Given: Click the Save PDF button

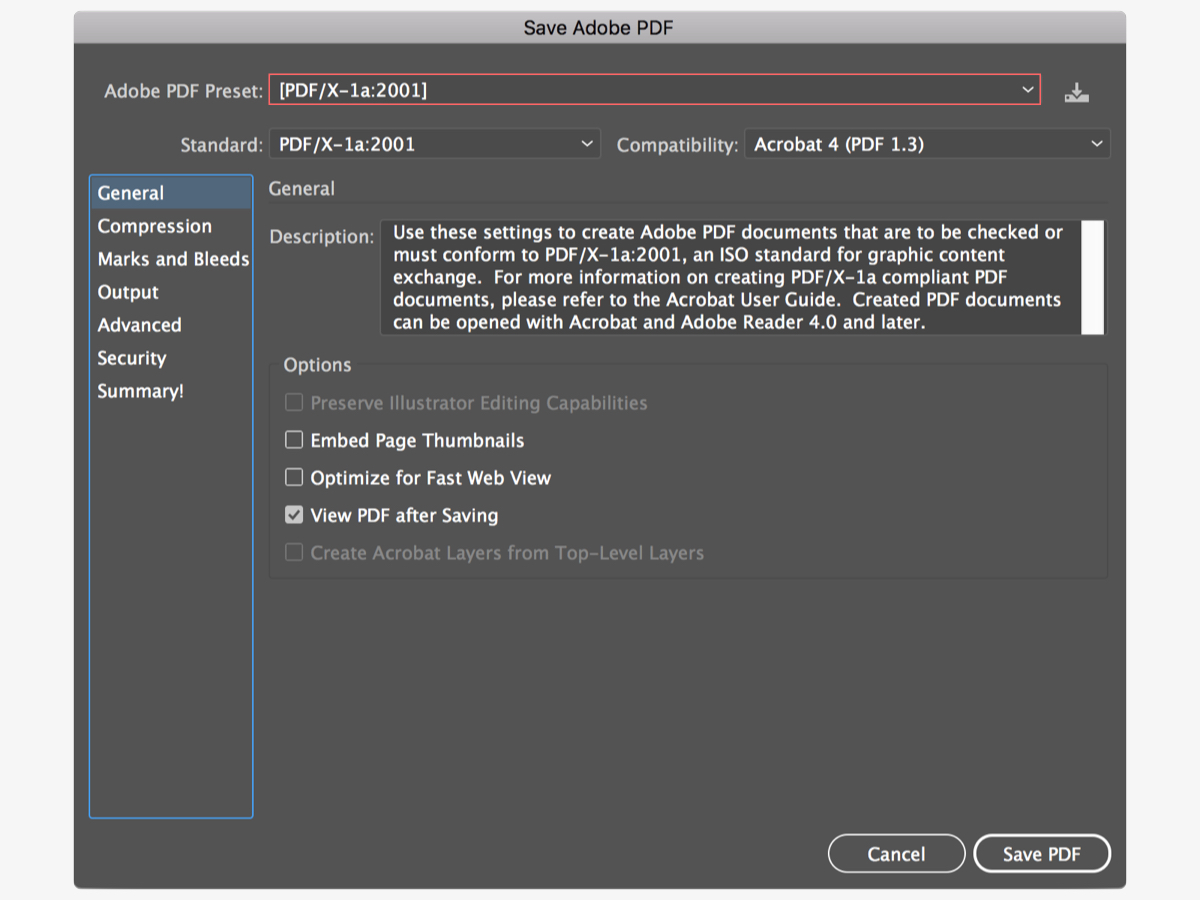Looking at the screenshot, I should coord(1042,853).
